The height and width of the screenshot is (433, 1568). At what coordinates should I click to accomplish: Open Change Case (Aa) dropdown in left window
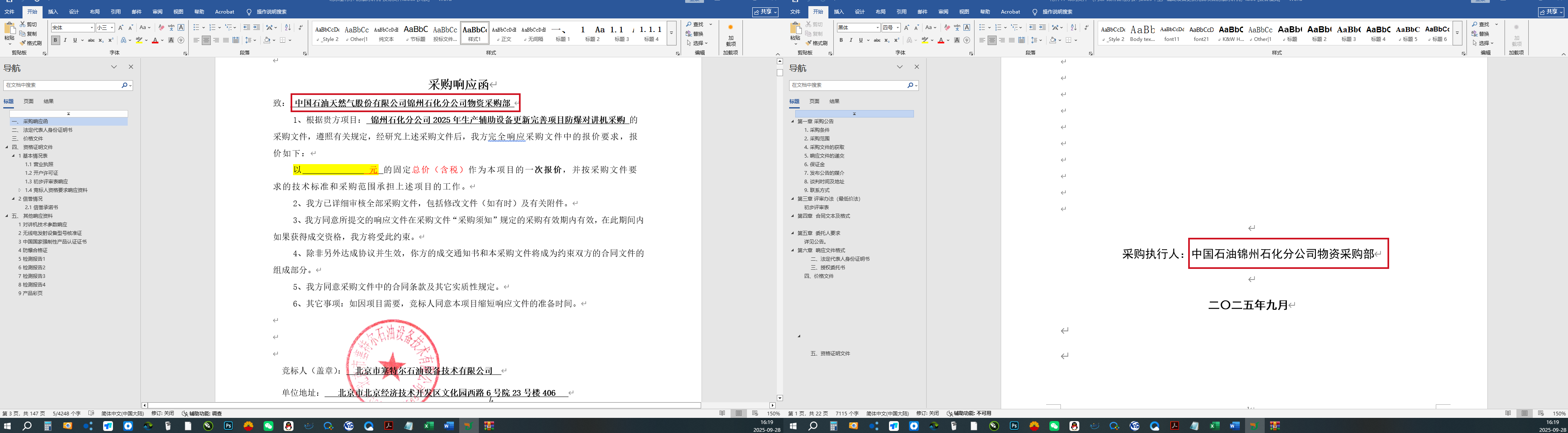(145, 27)
